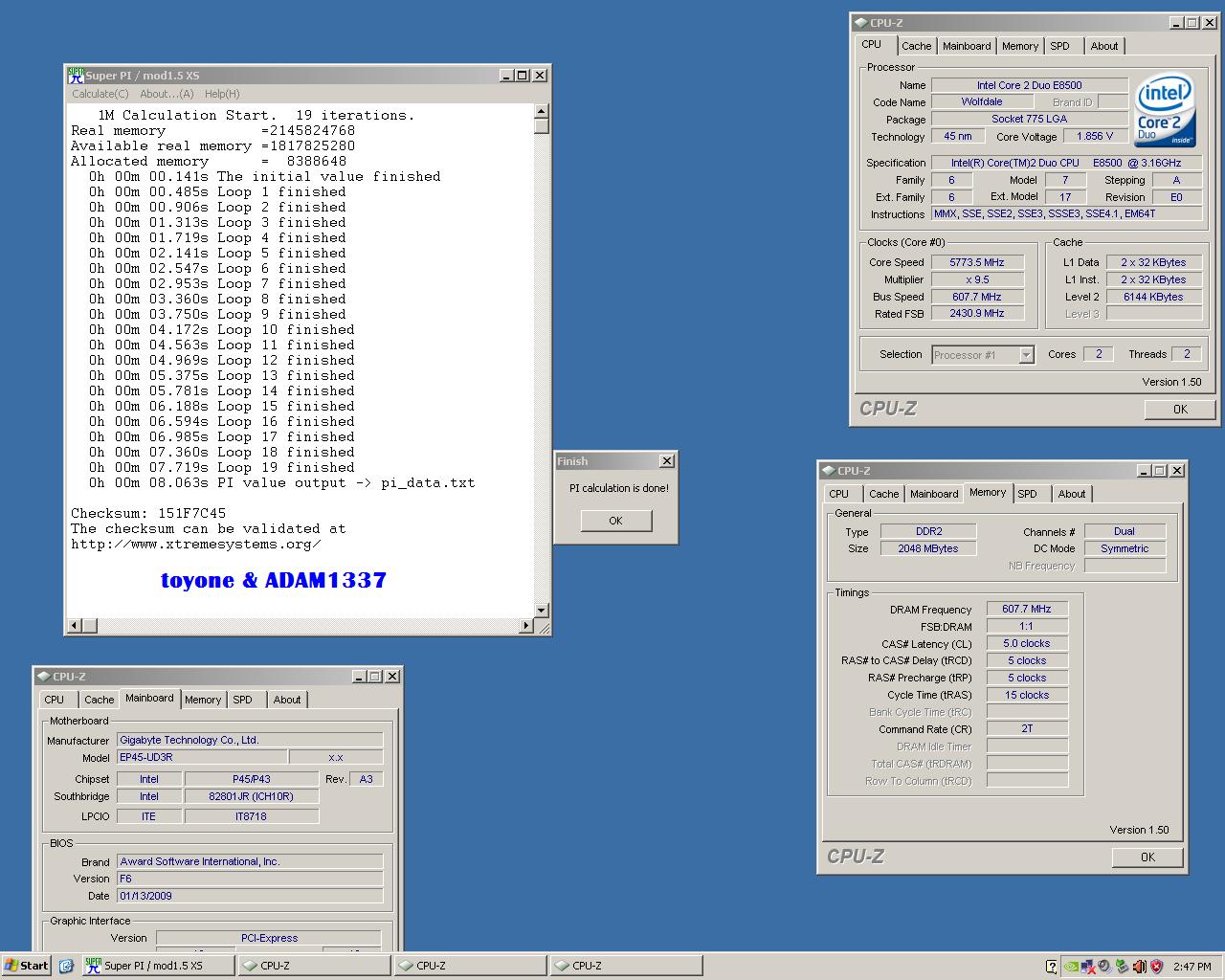Click the title bar icon of the CPU-Z processor window
This screenshot has width=1225, height=980.
click(x=860, y=22)
